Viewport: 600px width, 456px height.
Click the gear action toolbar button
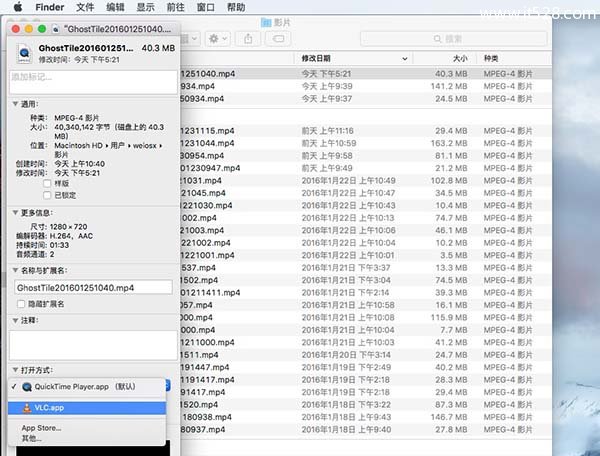point(218,38)
